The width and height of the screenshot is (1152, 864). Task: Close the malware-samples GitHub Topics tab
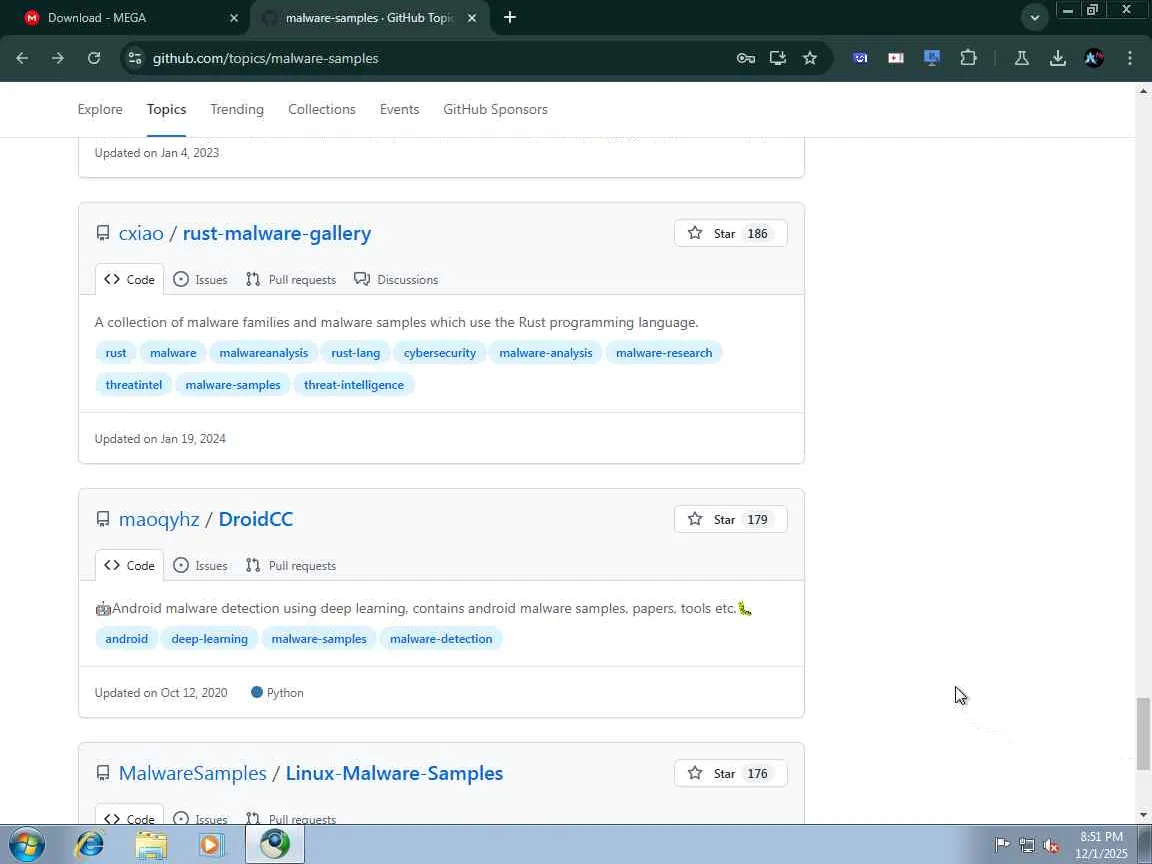click(472, 18)
